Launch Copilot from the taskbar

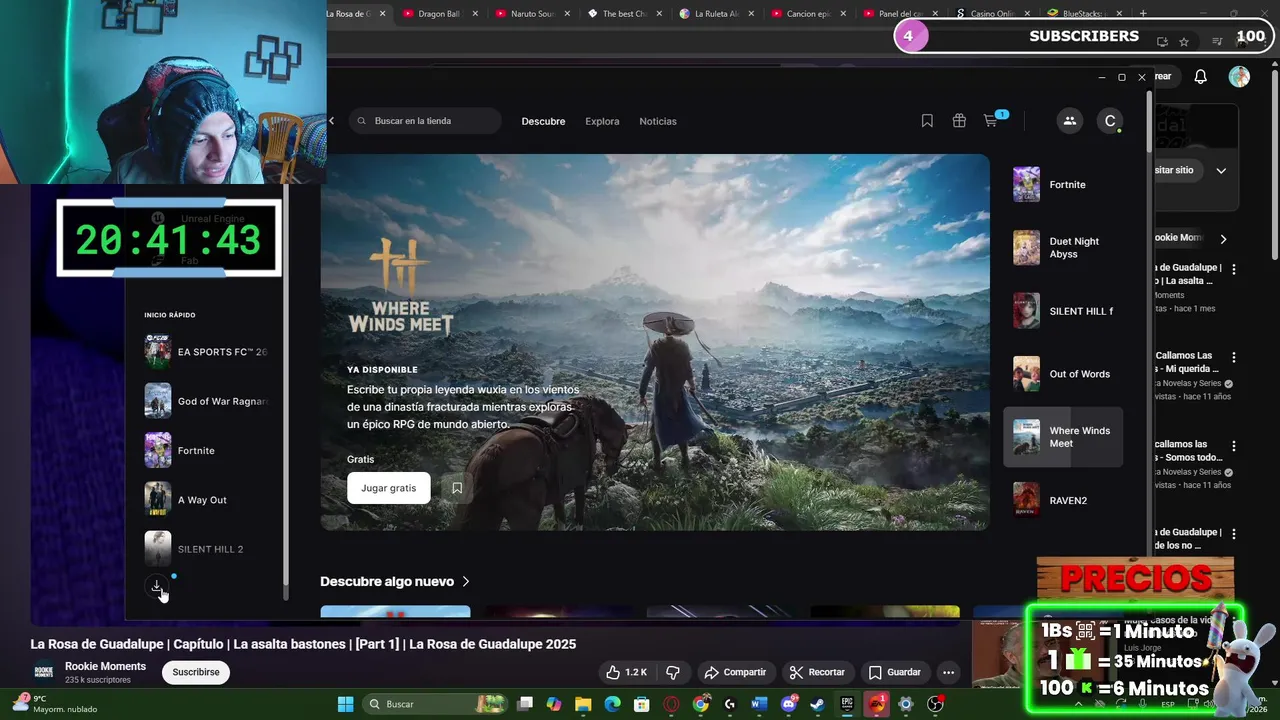[x=554, y=704]
